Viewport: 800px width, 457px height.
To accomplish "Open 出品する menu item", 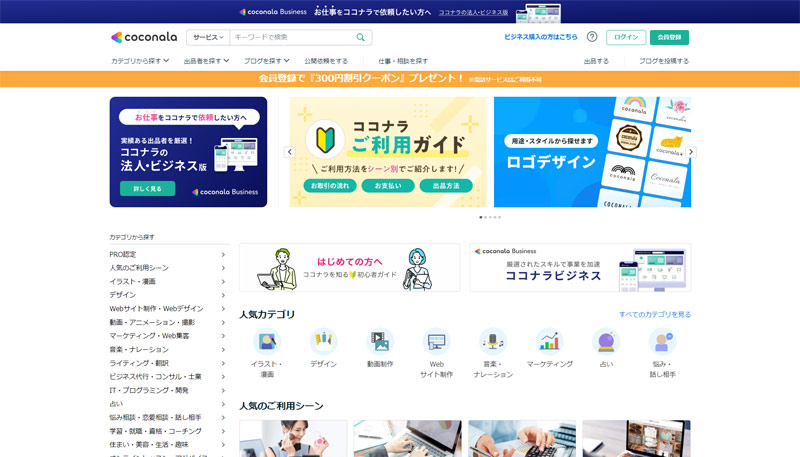I will [596, 61].
